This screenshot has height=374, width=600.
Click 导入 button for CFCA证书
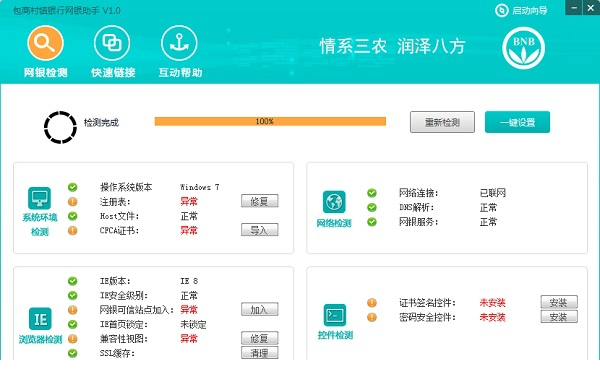point(259,230)
